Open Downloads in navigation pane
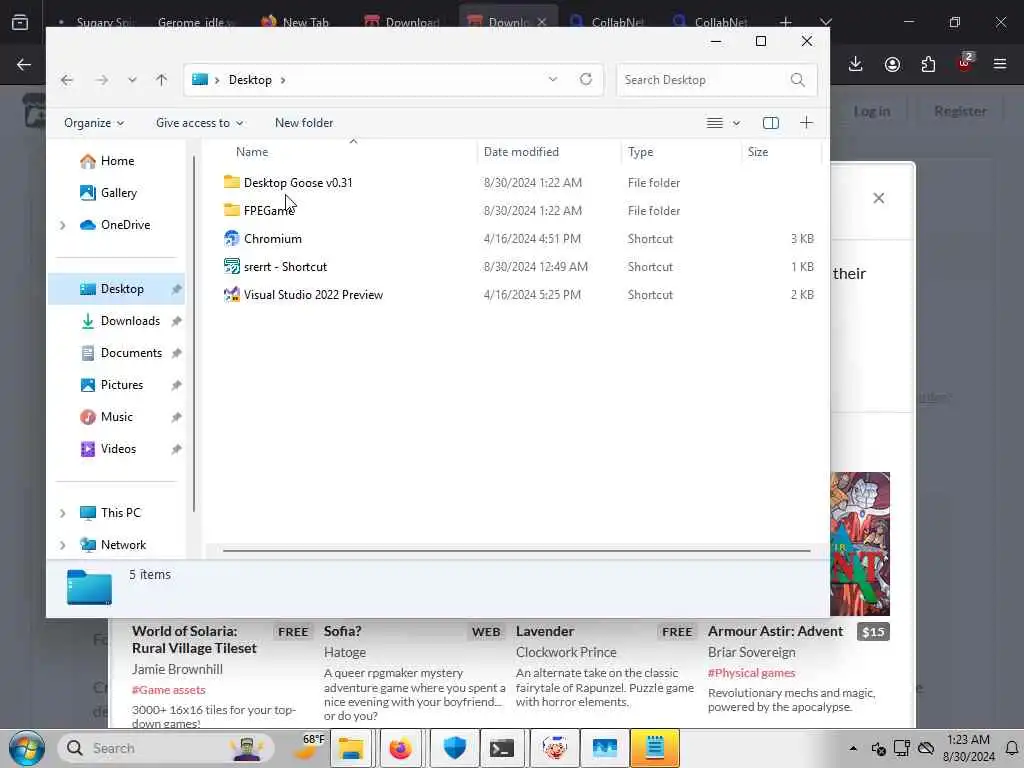 click(x=130, y=321)
